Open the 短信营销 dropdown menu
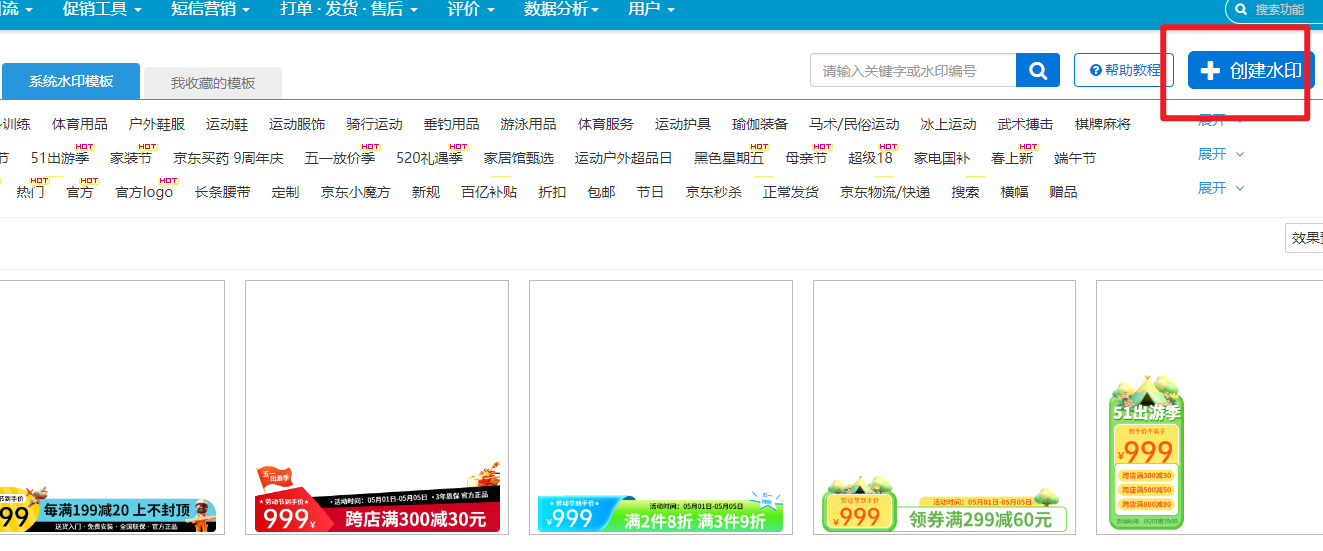Screen dimensions: 1323x551 click(210, 9)
